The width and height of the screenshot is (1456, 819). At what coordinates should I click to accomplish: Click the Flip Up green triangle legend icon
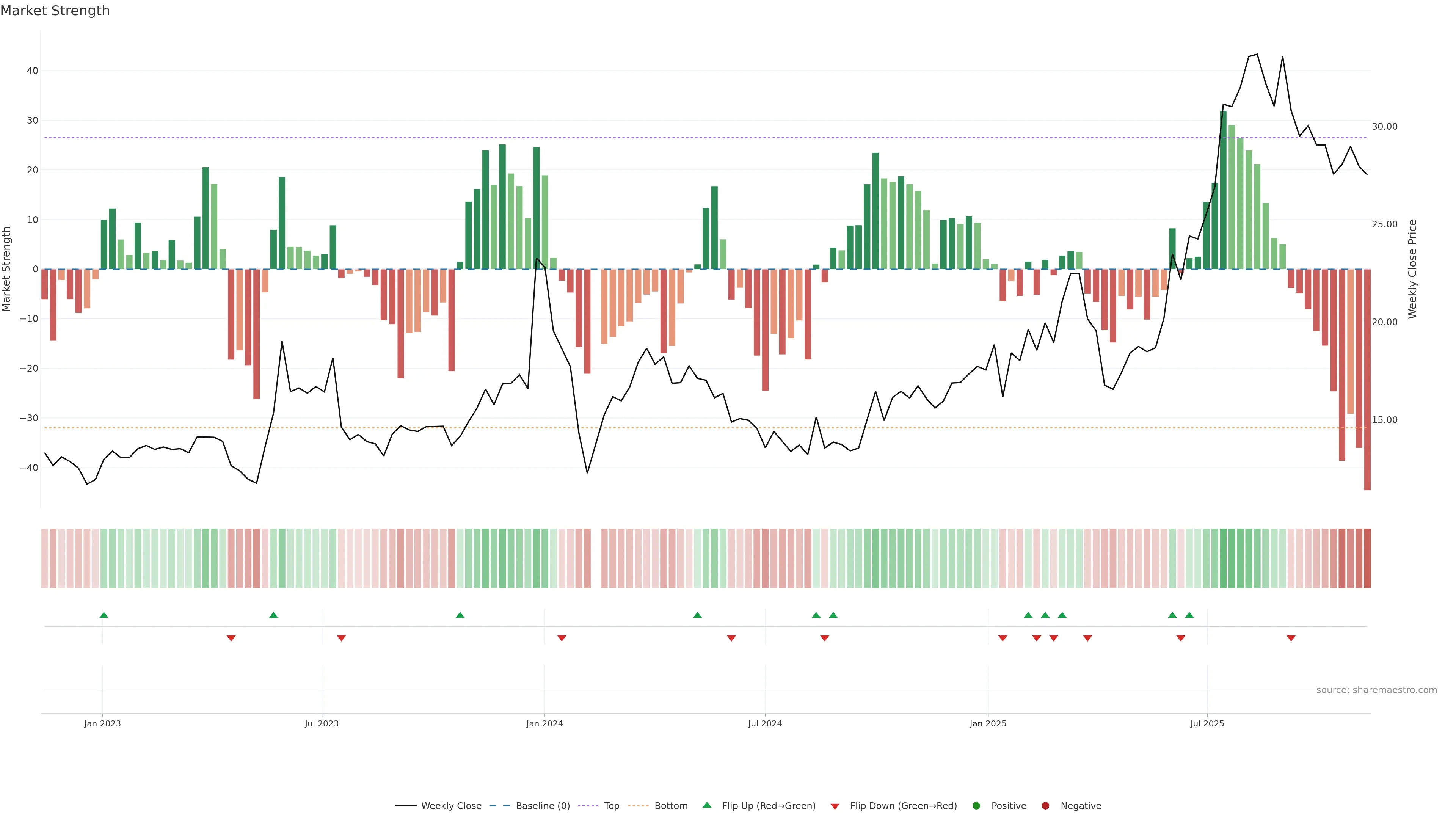706,805
